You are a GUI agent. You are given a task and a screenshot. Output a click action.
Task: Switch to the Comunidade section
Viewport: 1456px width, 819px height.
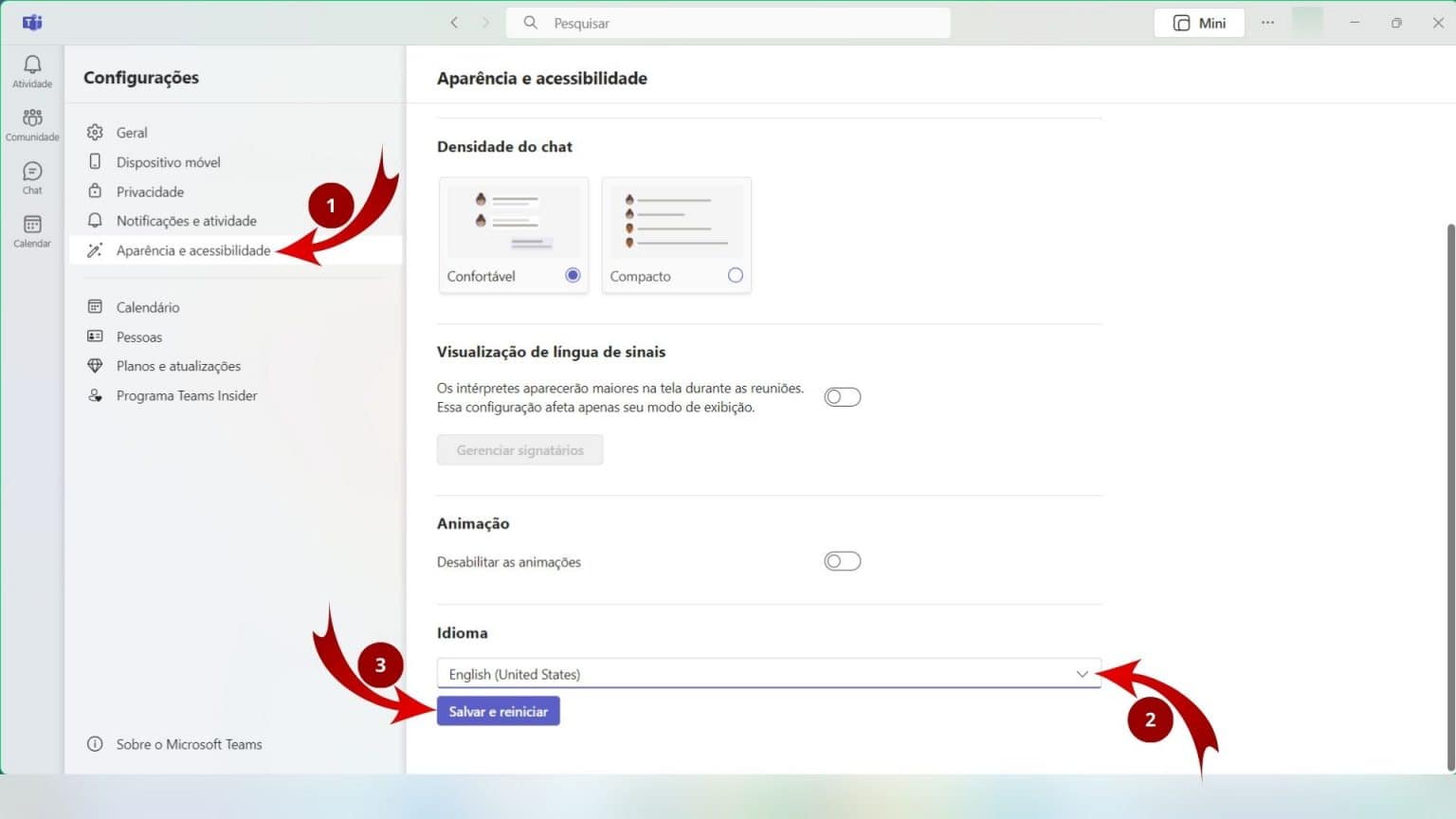tap(31, 124)
